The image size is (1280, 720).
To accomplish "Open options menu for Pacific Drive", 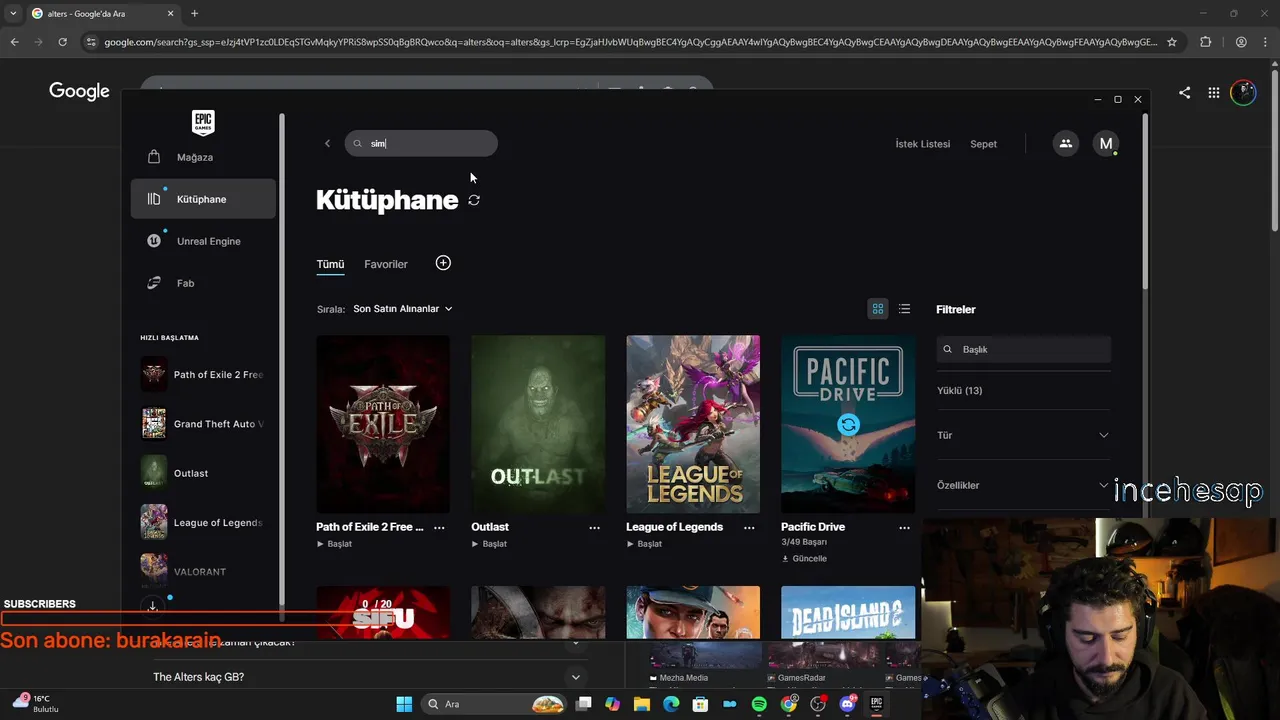I will (x=904, y=528).
